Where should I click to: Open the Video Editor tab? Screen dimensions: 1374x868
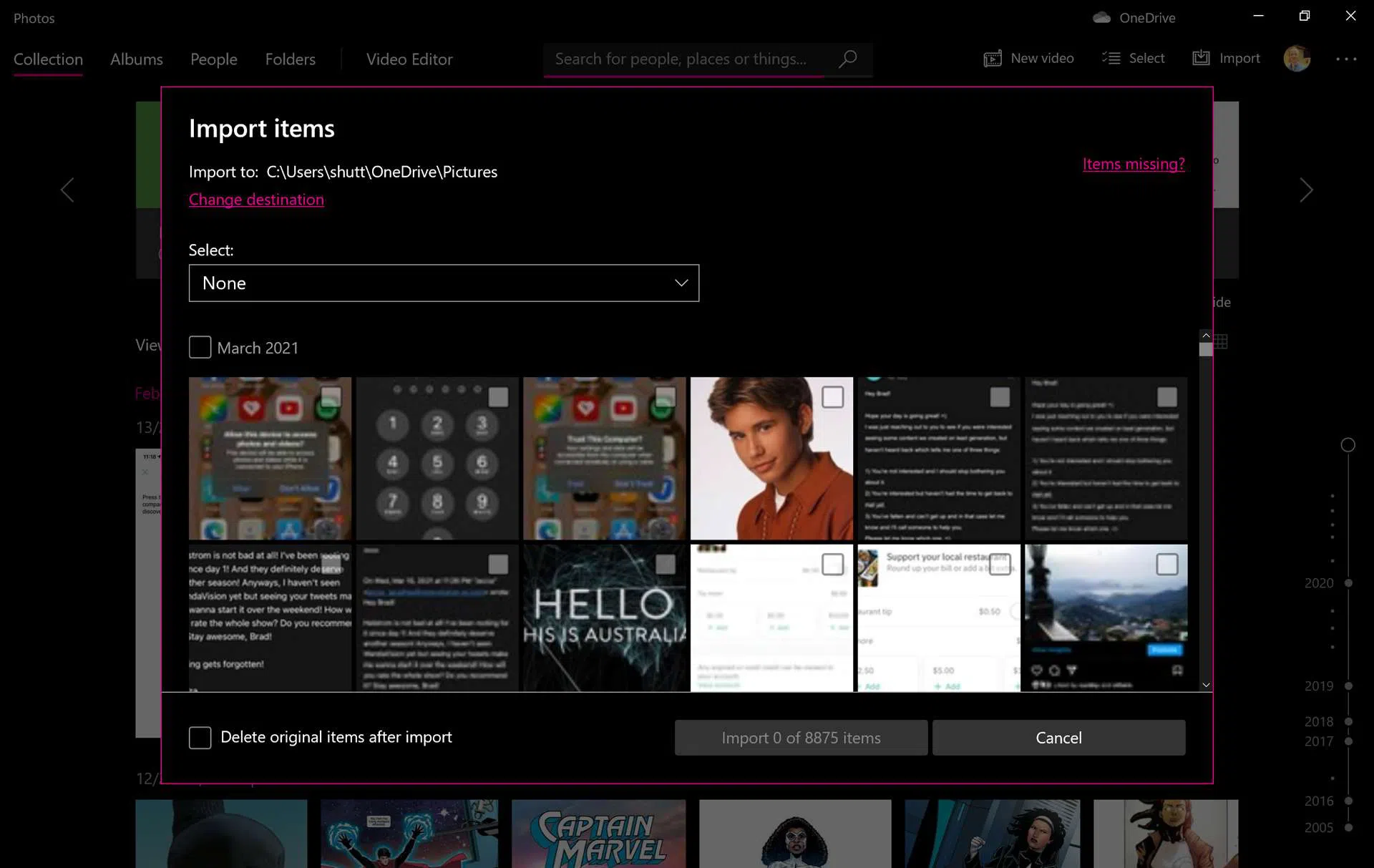(409, 59)
